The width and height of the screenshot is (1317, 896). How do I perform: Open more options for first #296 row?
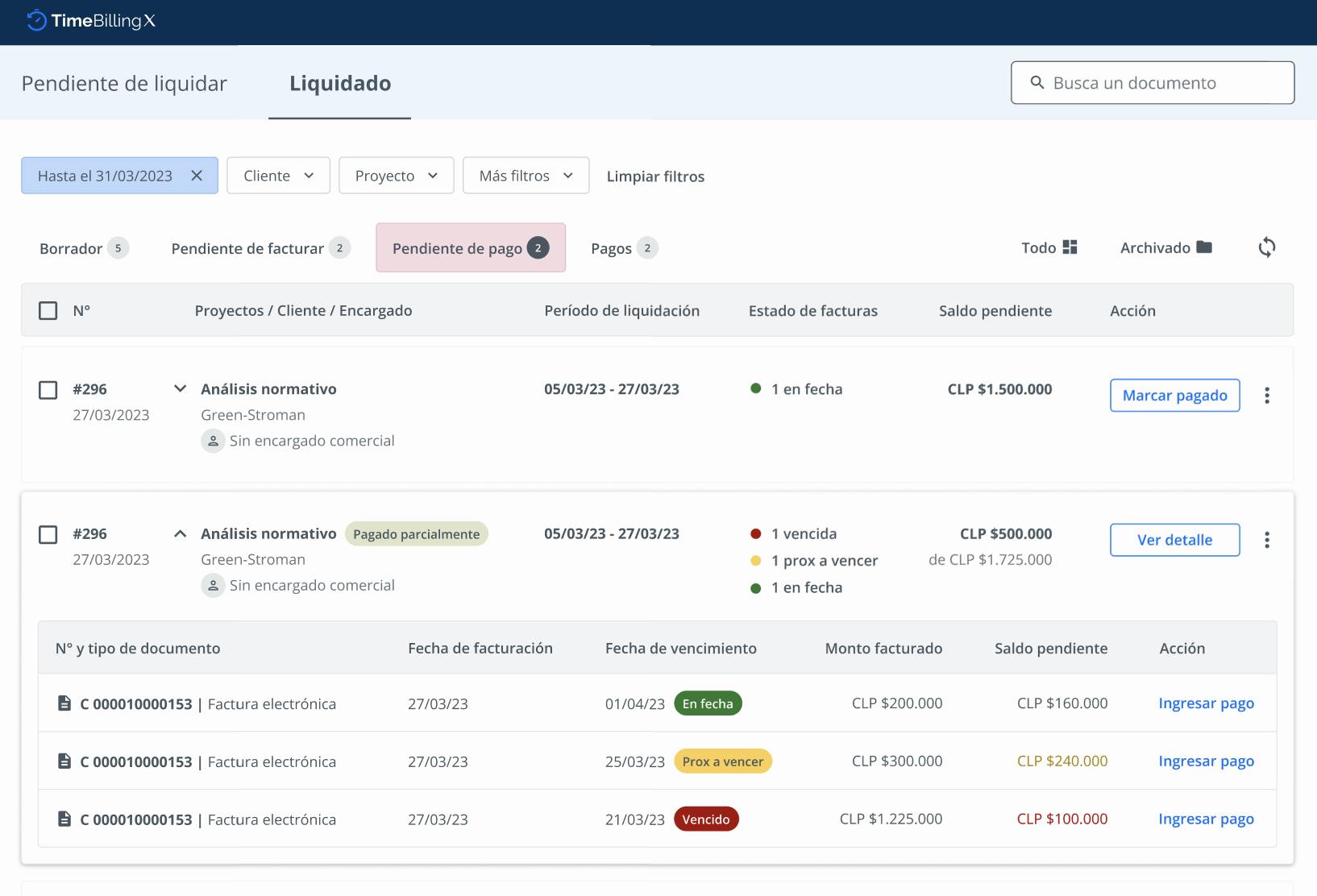coord(1266,396)
